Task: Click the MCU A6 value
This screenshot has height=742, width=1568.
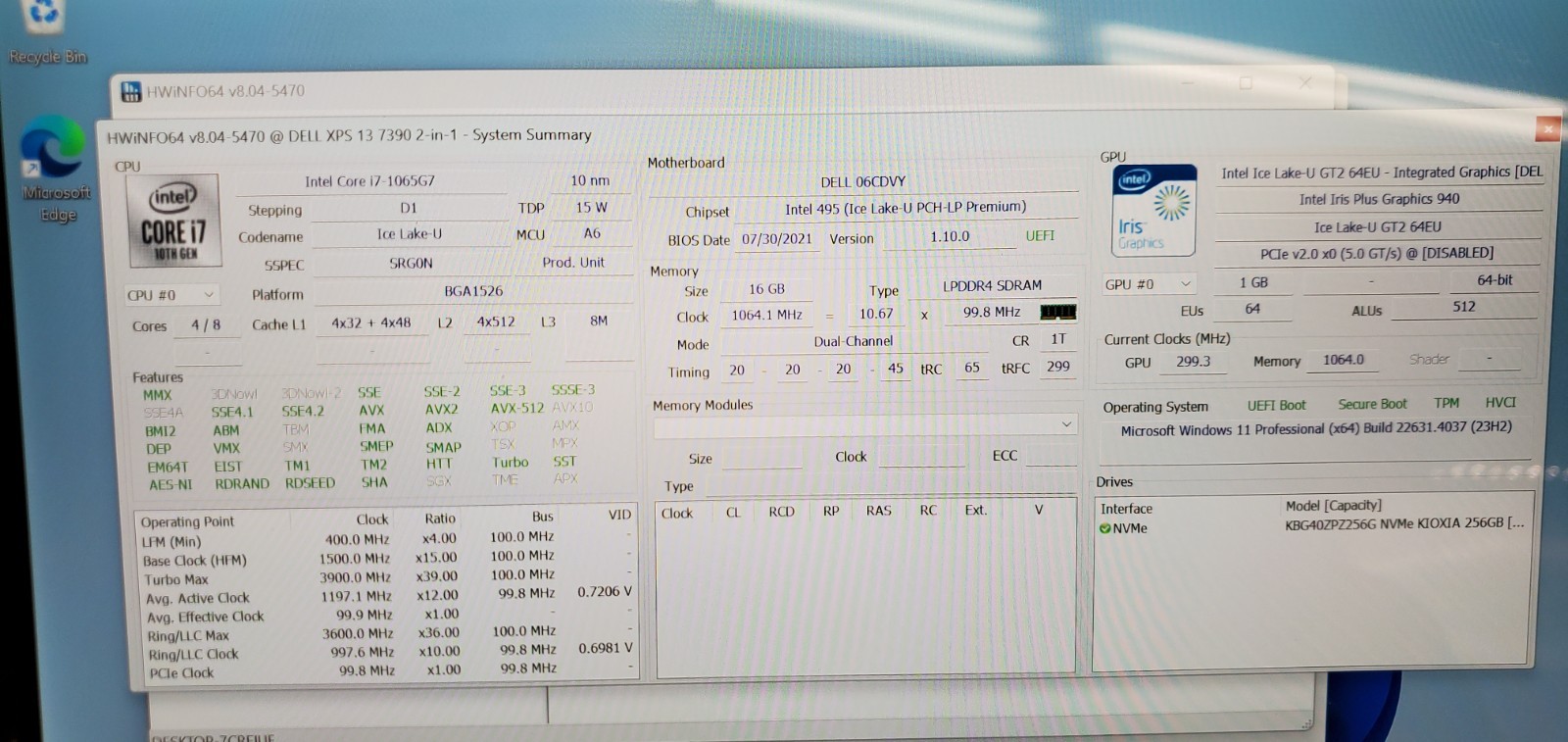Action: tap(592, 233)
